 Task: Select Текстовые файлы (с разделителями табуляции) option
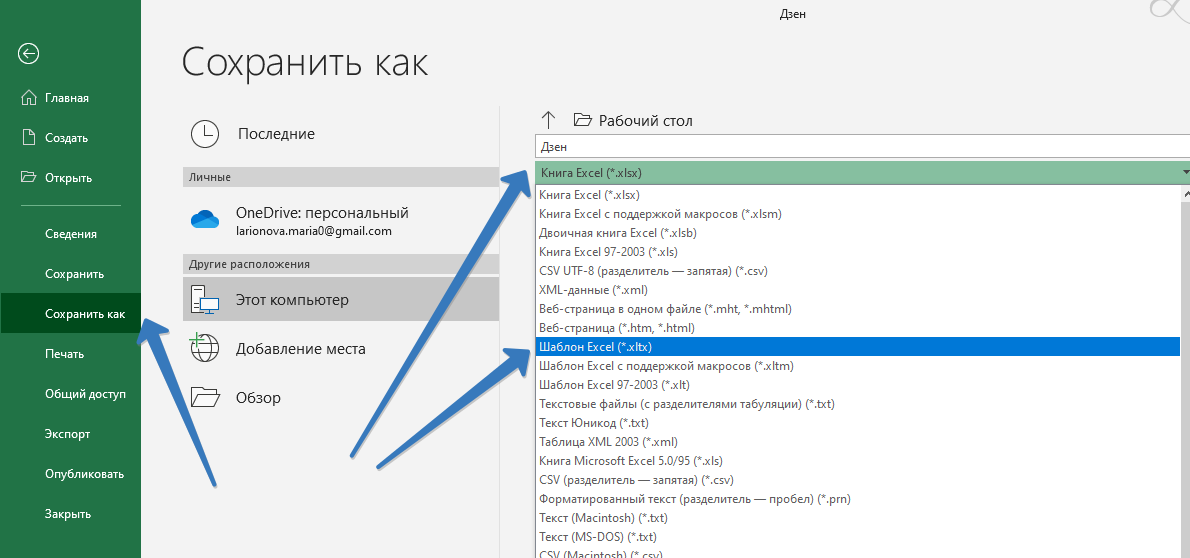[858, 404]
